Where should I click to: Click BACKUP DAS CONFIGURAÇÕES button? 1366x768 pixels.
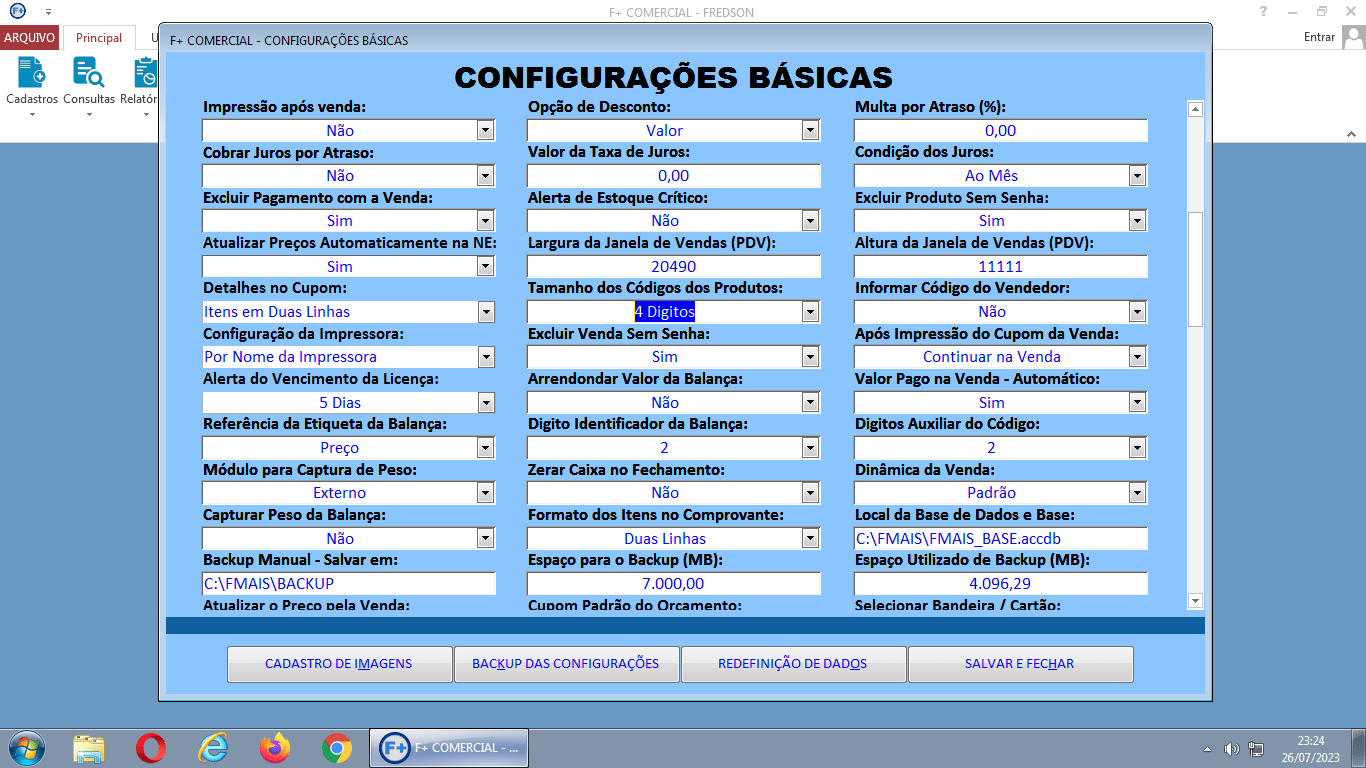pos(566,664)
